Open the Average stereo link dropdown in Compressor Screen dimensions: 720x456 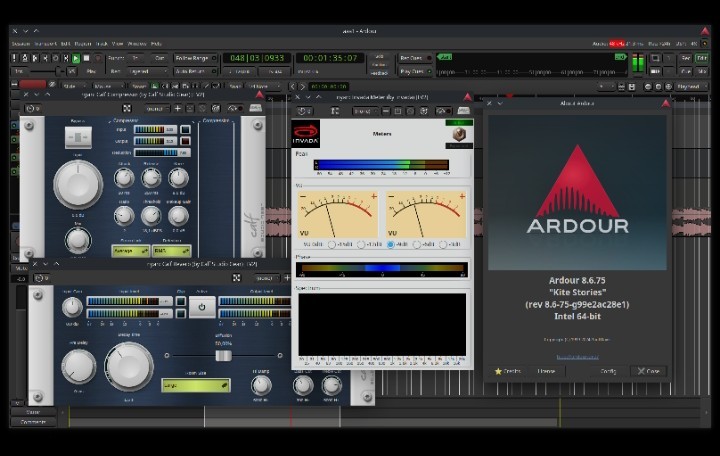[131, 251]
